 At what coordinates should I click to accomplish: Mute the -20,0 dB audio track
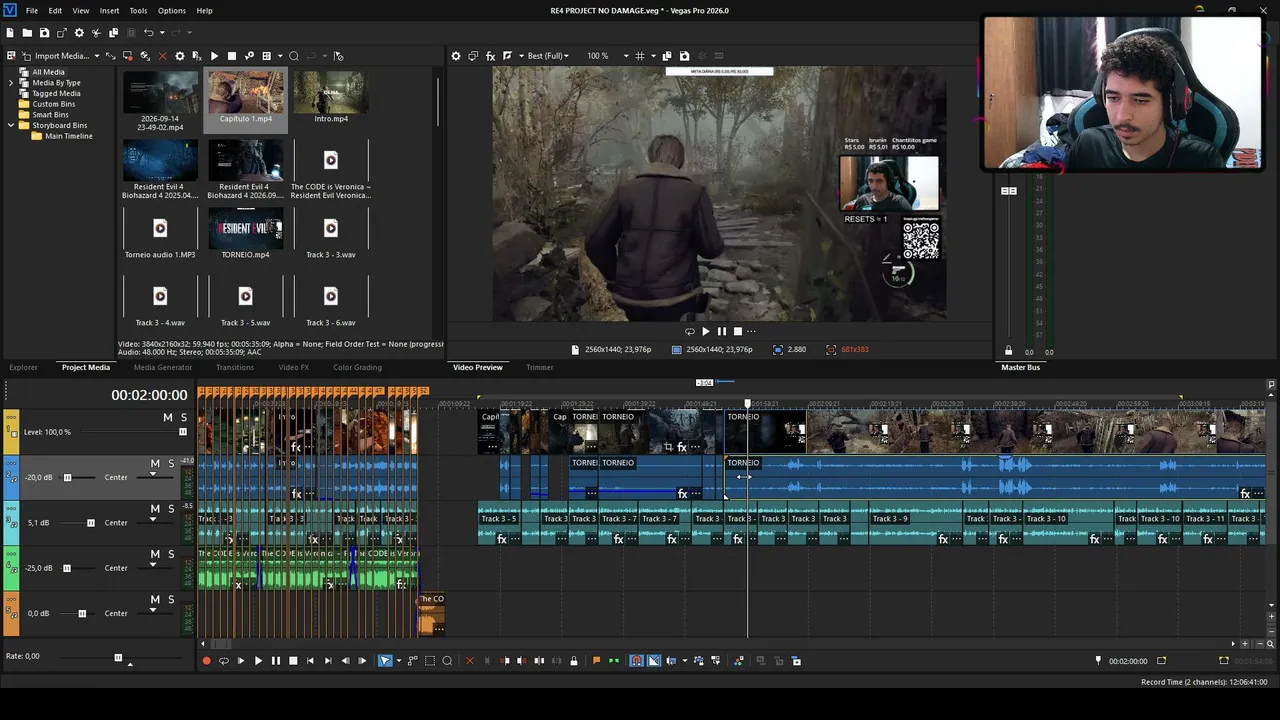[155, 464]
